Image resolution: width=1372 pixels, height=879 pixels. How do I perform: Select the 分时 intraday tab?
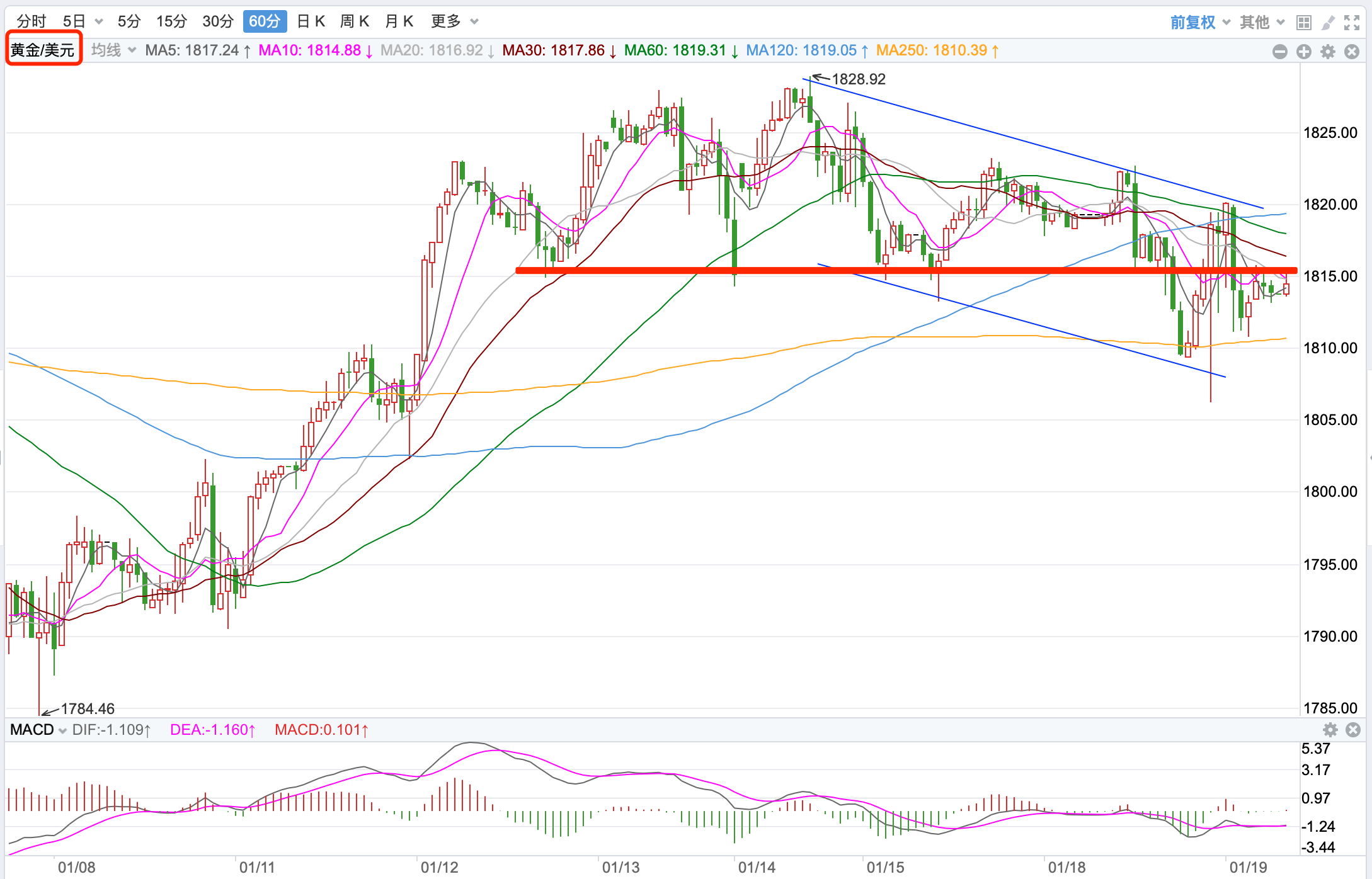tap(31, 21)
